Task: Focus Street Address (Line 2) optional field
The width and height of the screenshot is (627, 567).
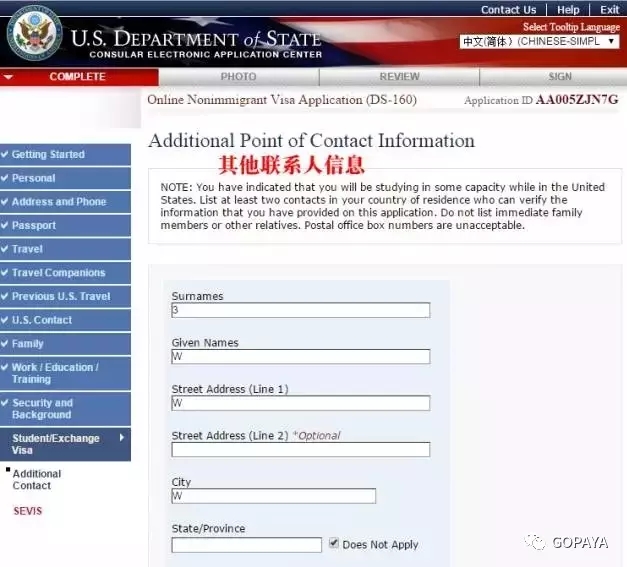Action: (x=301, y=449)
